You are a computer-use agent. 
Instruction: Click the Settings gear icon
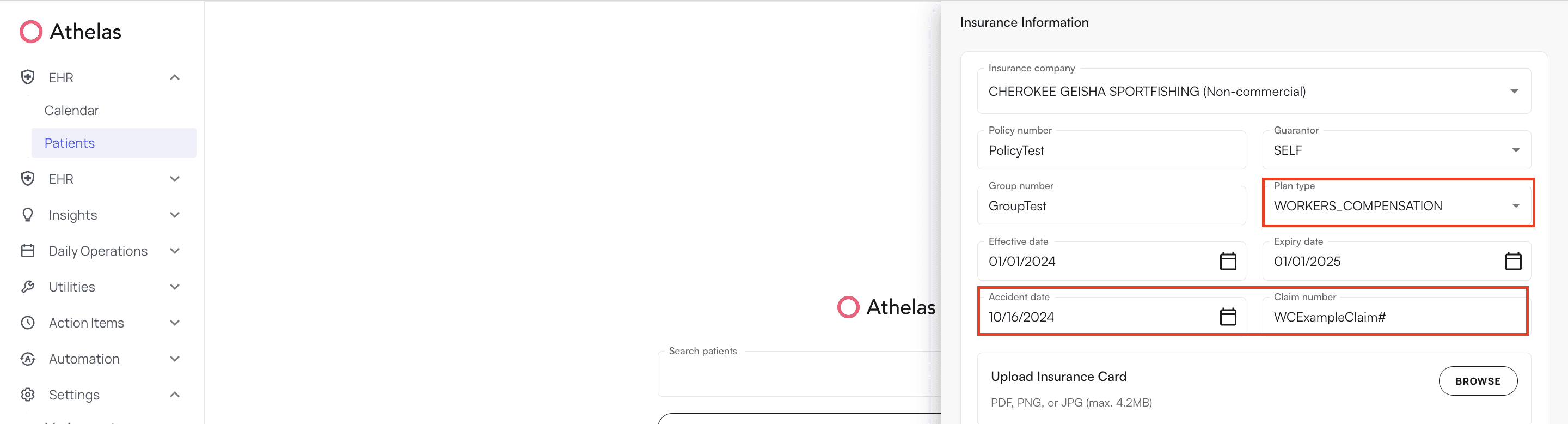(x=27, y=395)
